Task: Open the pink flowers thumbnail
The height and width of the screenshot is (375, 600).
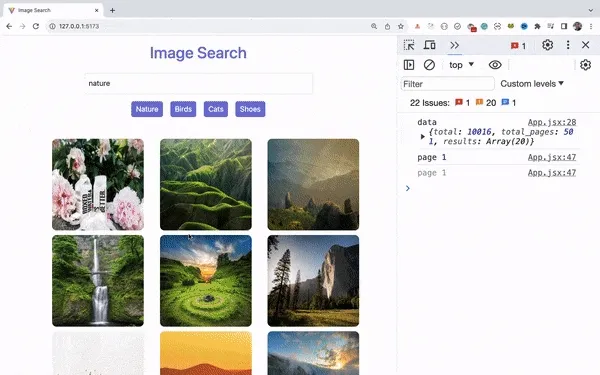Action: pyautogui.click(x=98, y=184)
